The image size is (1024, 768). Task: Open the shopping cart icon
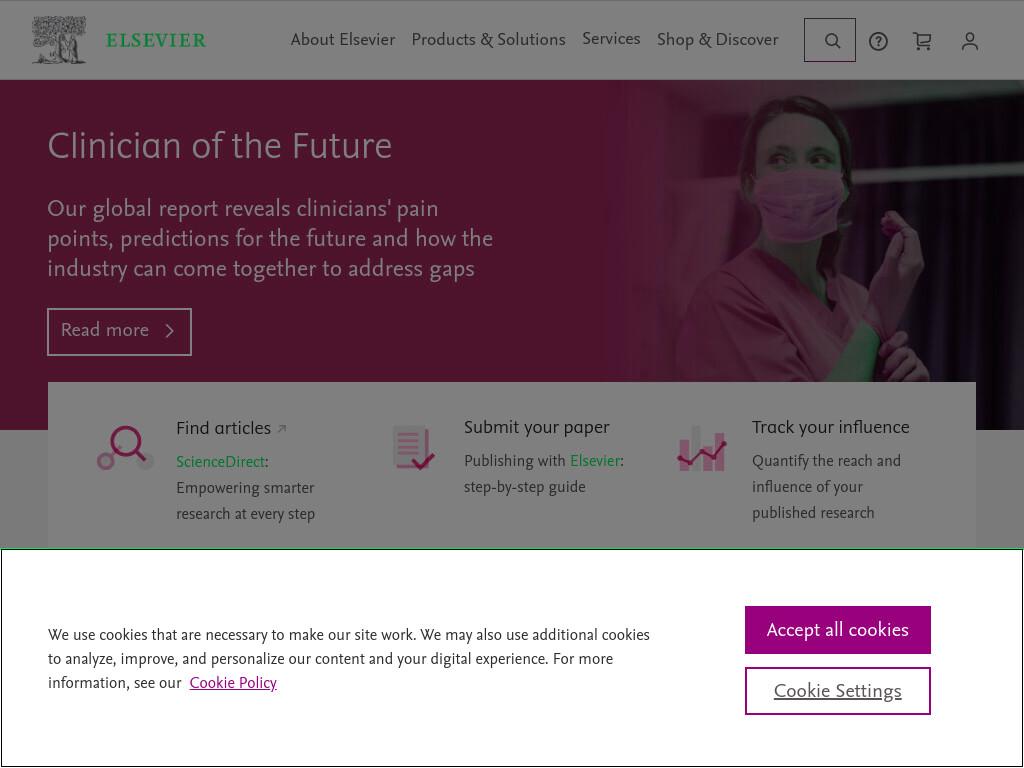click(x=922, y=42)
